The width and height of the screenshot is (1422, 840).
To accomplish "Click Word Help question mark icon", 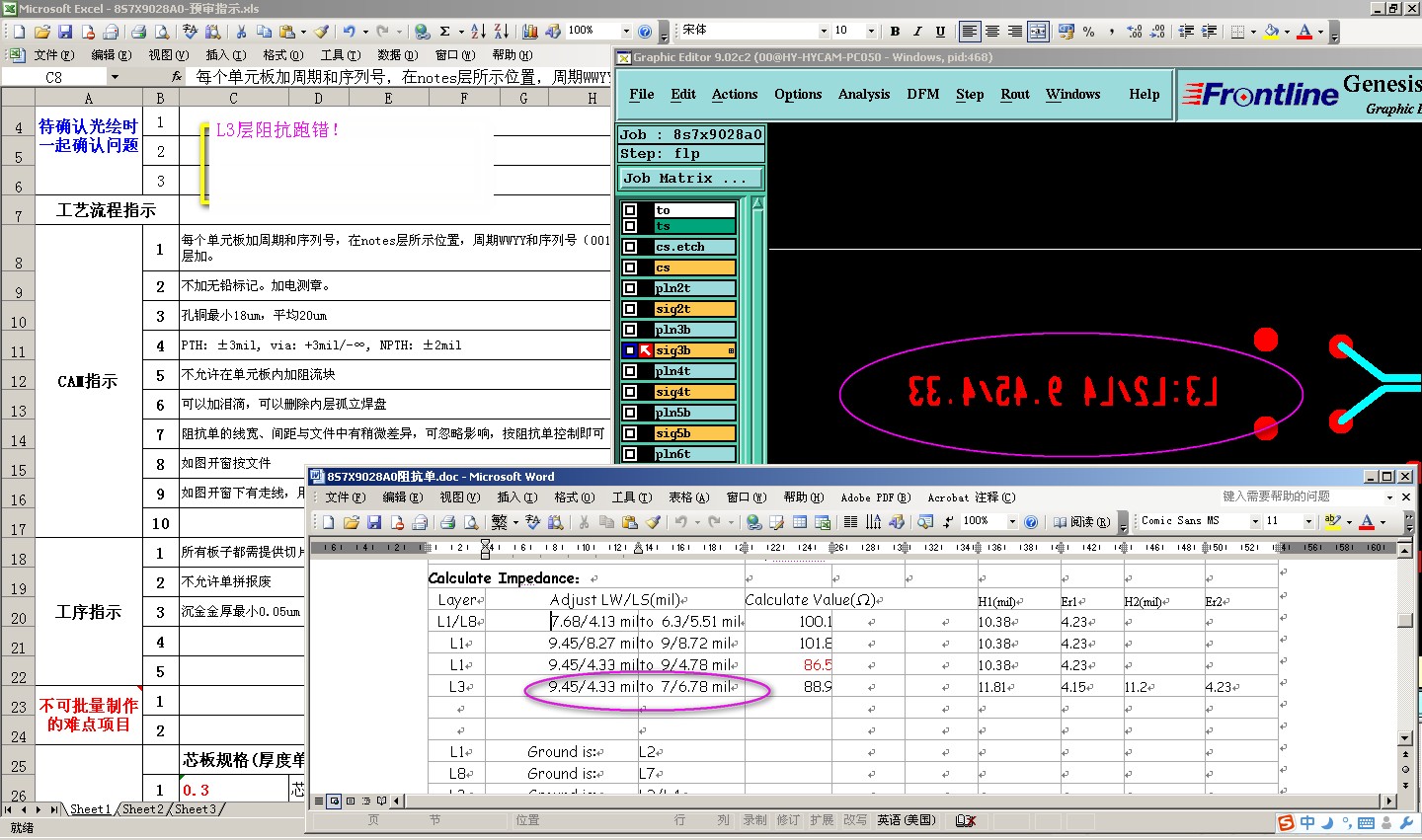I will click(1031, 521).
